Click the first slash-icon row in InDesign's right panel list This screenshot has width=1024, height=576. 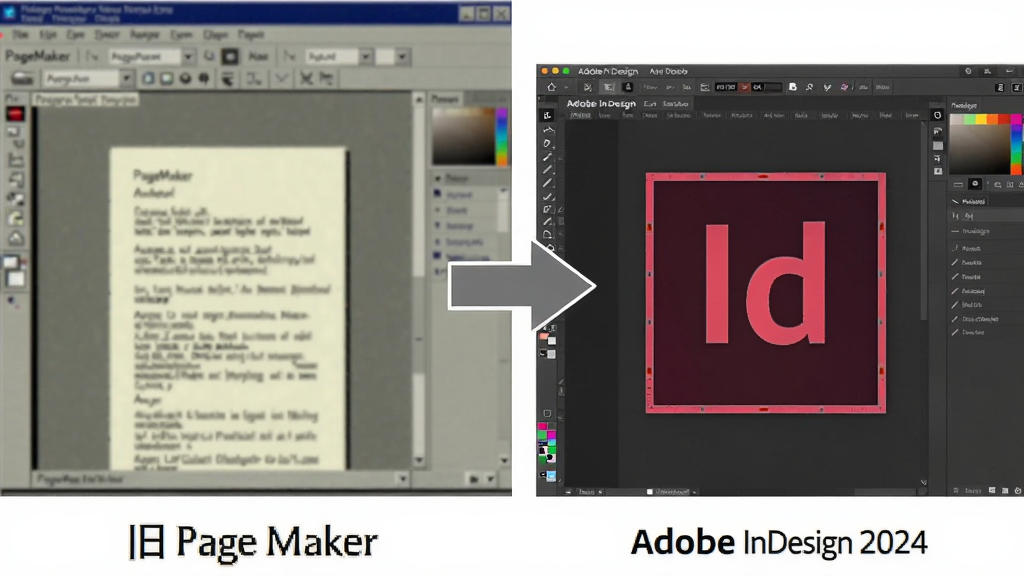coord(986,263)
